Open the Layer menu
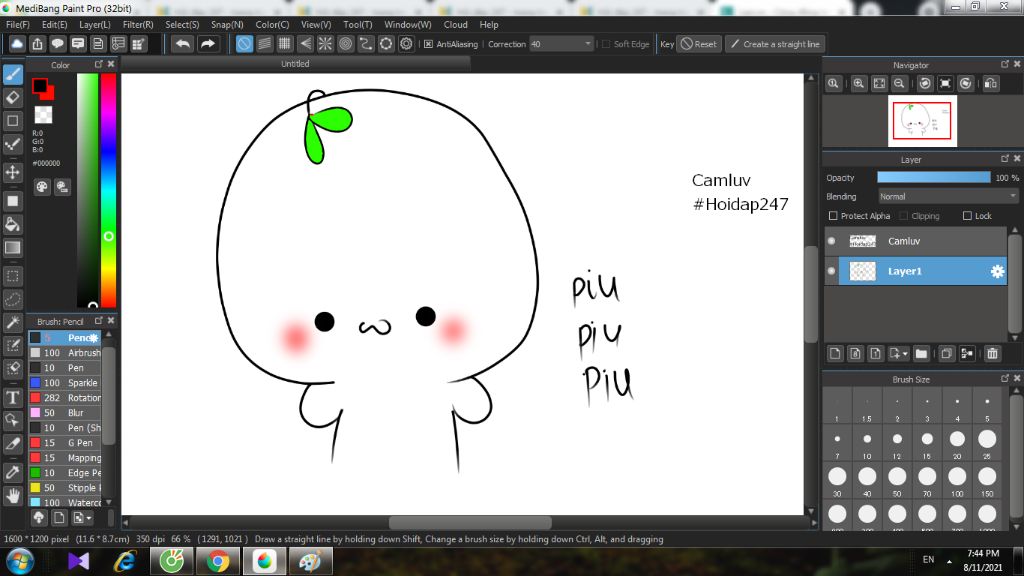The image size is (1024, 576). (95, 24)
